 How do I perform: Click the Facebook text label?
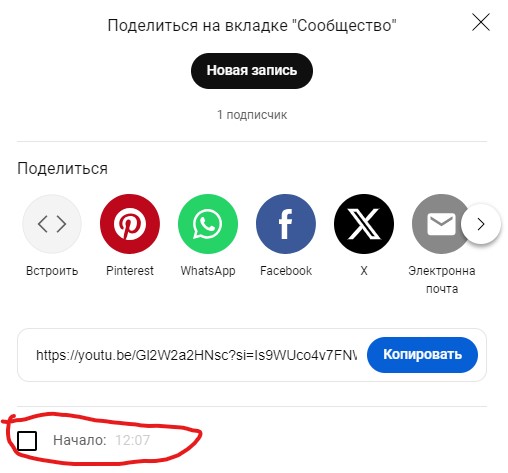(x=286, y=271)
